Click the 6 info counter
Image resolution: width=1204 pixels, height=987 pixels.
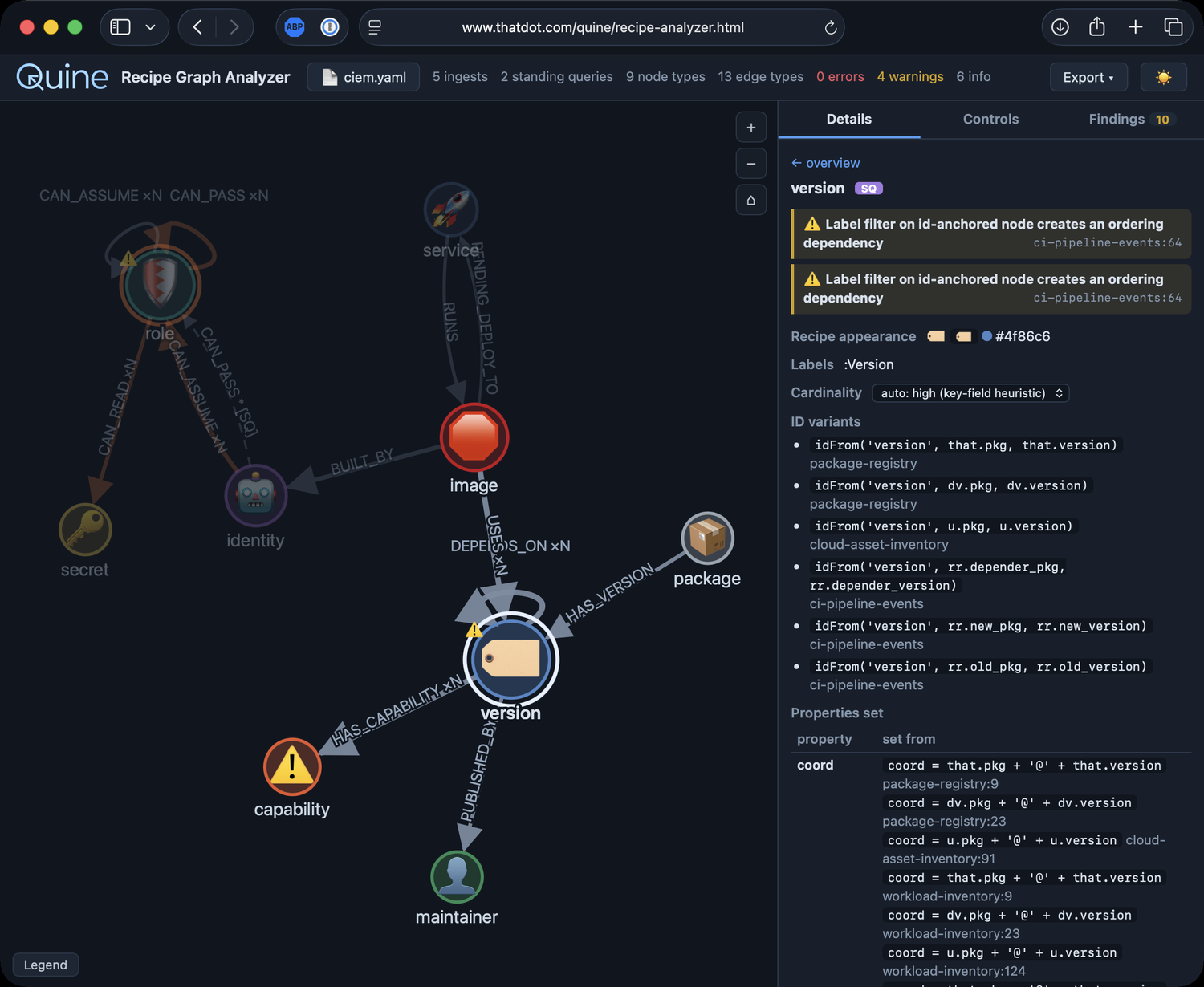pyautogui.click(x=974, y=77)
